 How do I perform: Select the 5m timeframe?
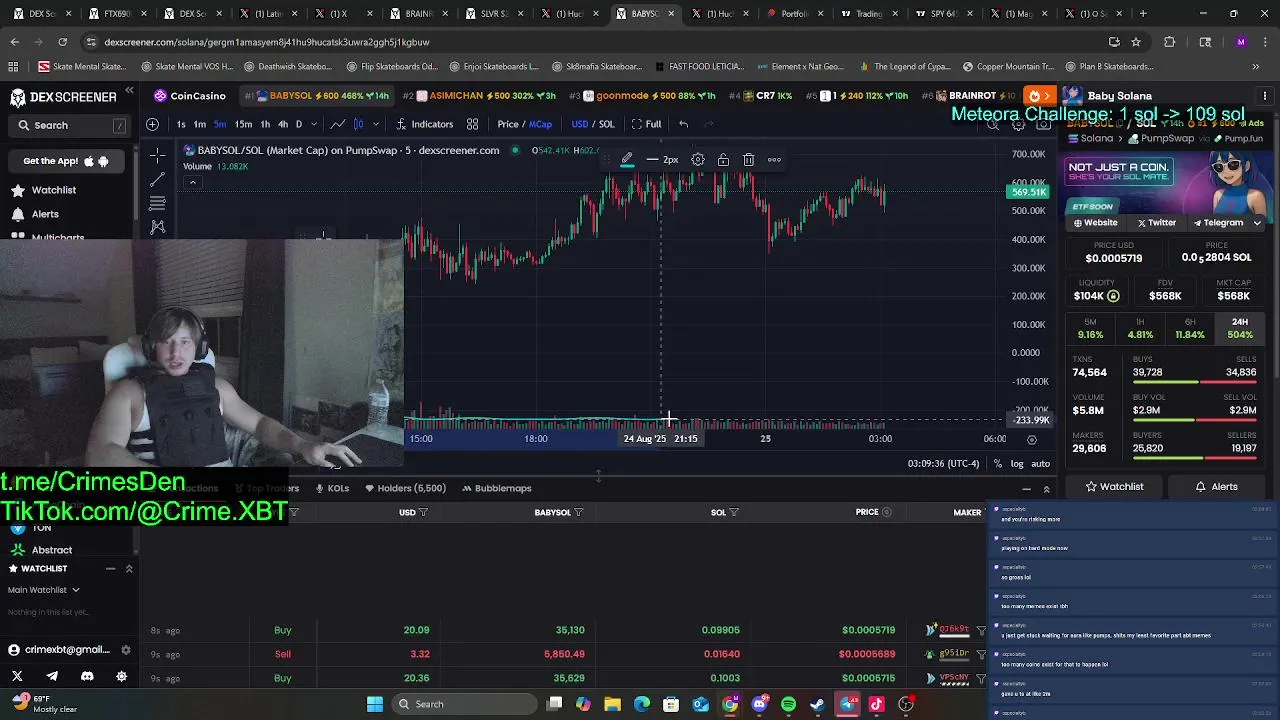coord(219,124)
